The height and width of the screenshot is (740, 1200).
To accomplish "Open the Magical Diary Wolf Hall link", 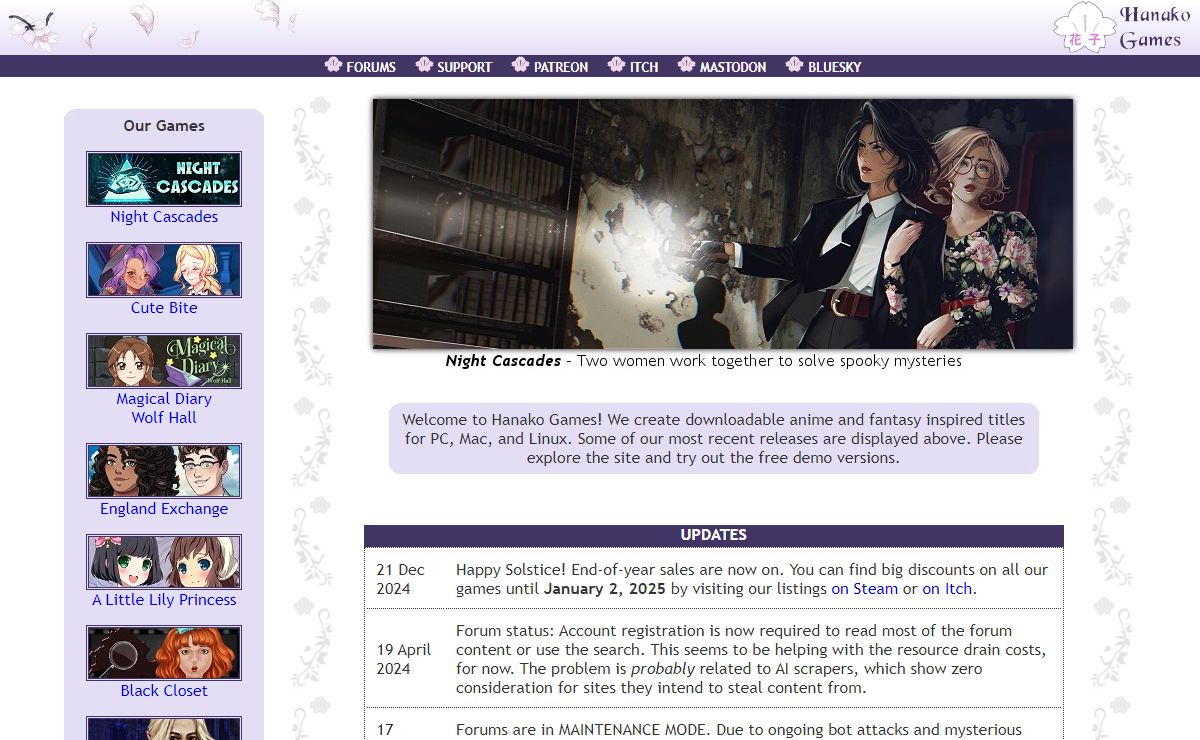I will pyautogui.click(x=164, y=408).
